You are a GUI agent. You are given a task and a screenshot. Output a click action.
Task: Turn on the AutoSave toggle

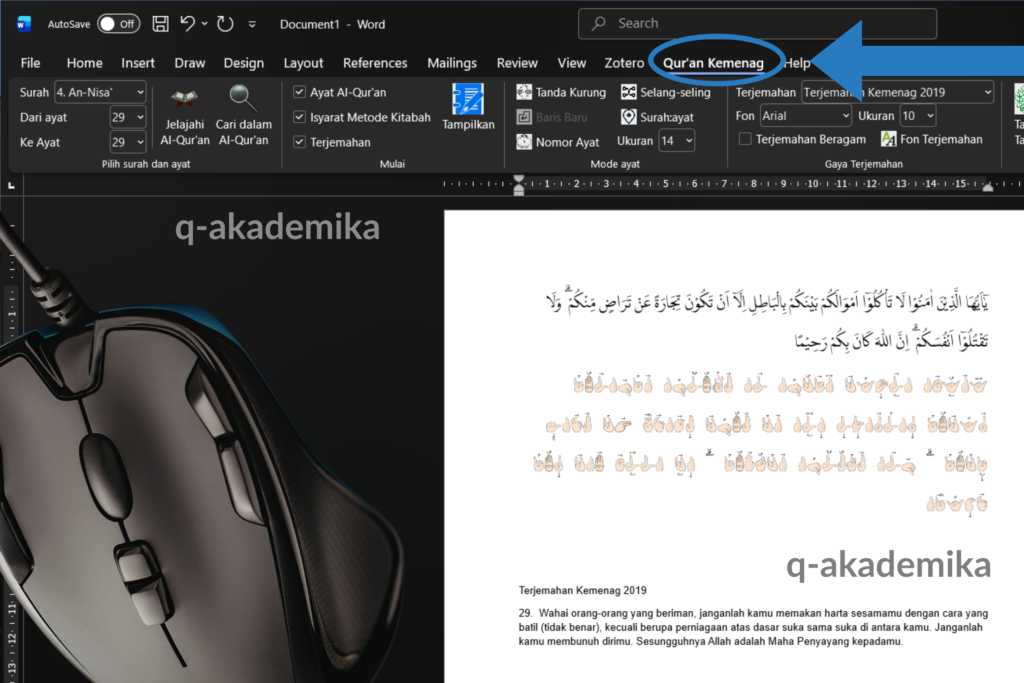119,23
